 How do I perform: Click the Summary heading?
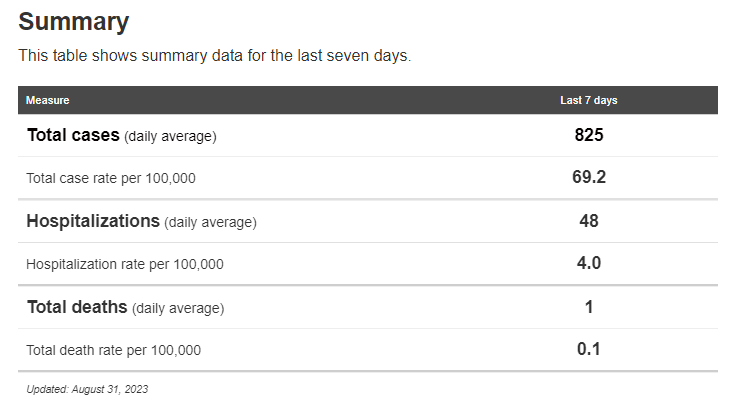[x=73, y=22]
